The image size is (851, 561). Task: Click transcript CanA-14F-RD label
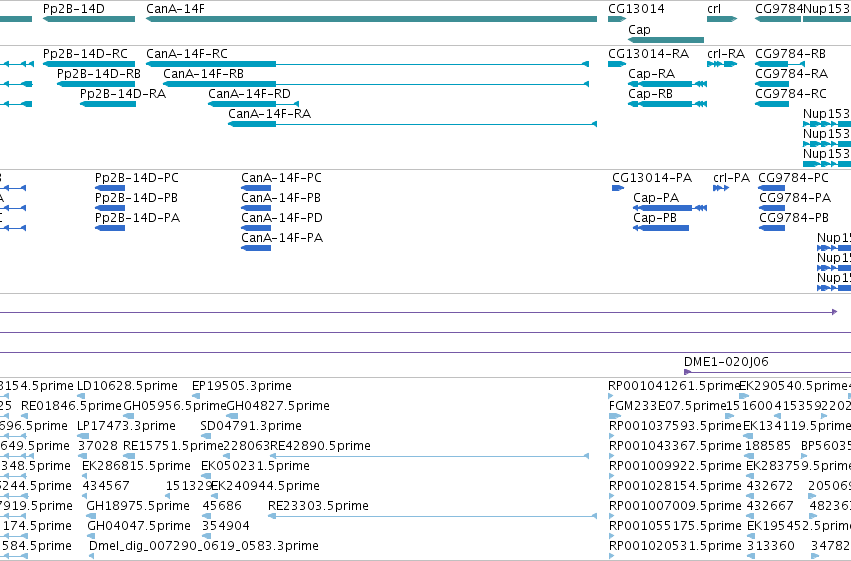coord(249,94)
